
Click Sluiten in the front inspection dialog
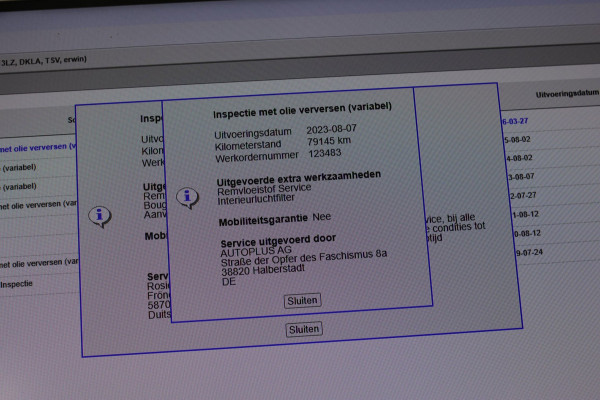point(303,300)
